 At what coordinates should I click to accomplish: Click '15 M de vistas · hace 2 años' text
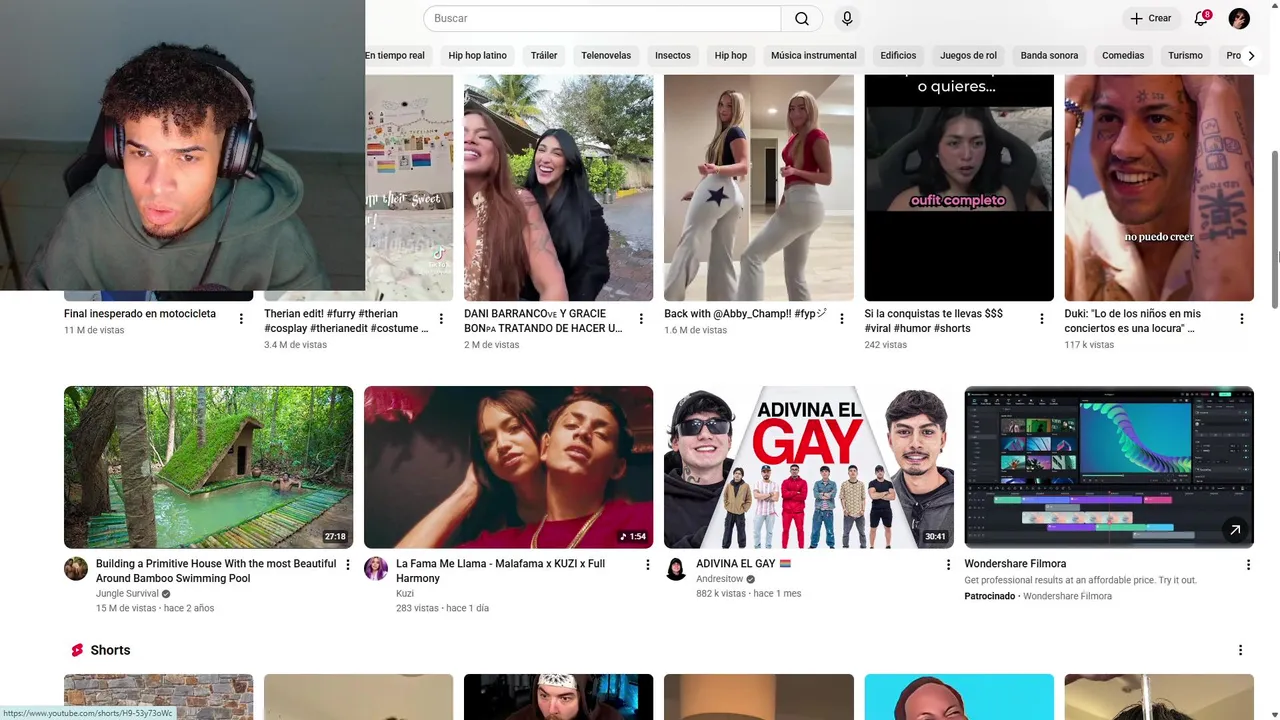coord(155,608)
